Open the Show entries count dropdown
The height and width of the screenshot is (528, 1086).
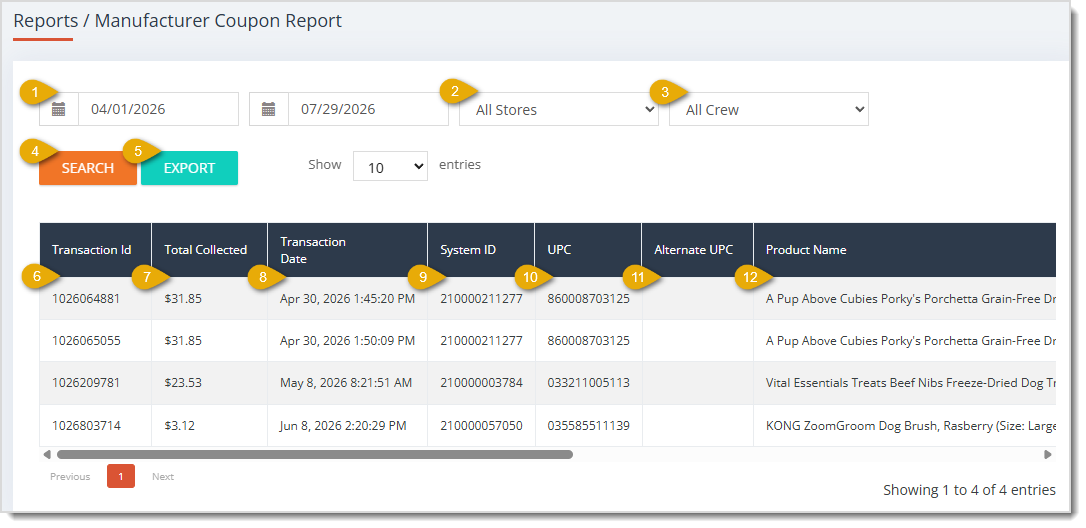391,166
